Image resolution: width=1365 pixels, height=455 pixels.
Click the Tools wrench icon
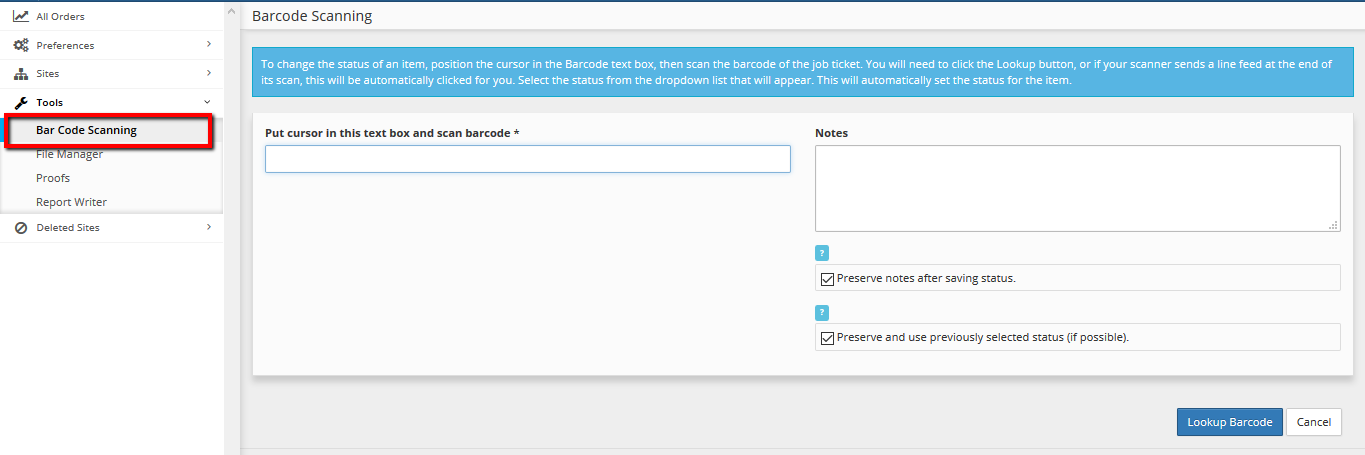[20, 102]
